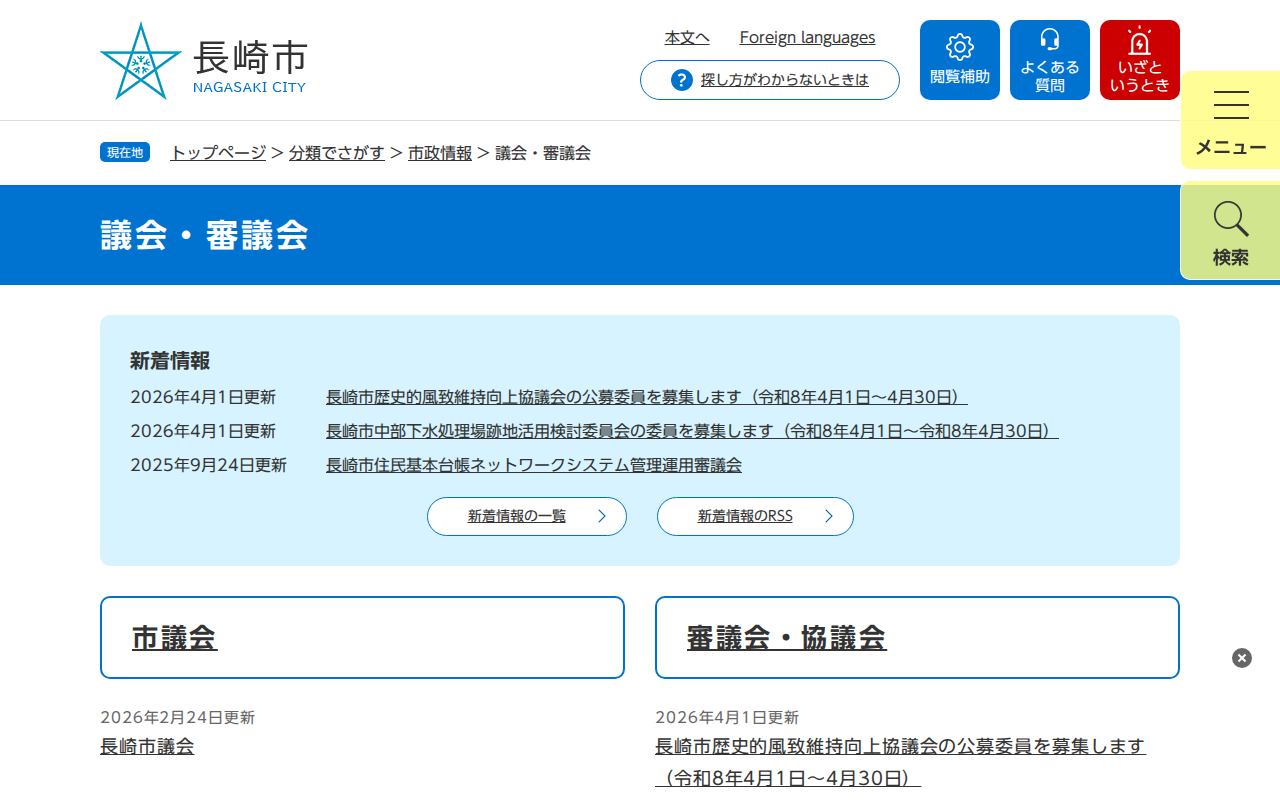This screenshot has height=800, width=1280.
Task: Click the red いざというとき emergency button
Action: [x=1139, y=60]
